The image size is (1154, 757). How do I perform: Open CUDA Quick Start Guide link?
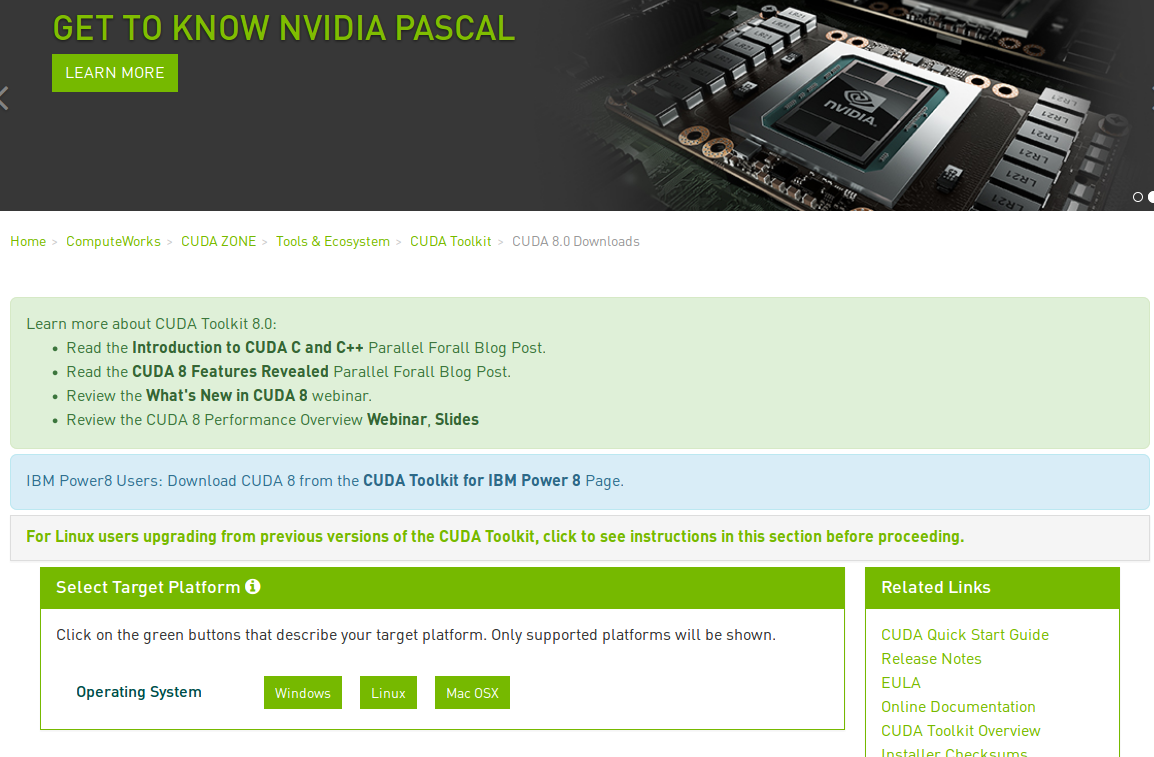[x=965, y=635]
